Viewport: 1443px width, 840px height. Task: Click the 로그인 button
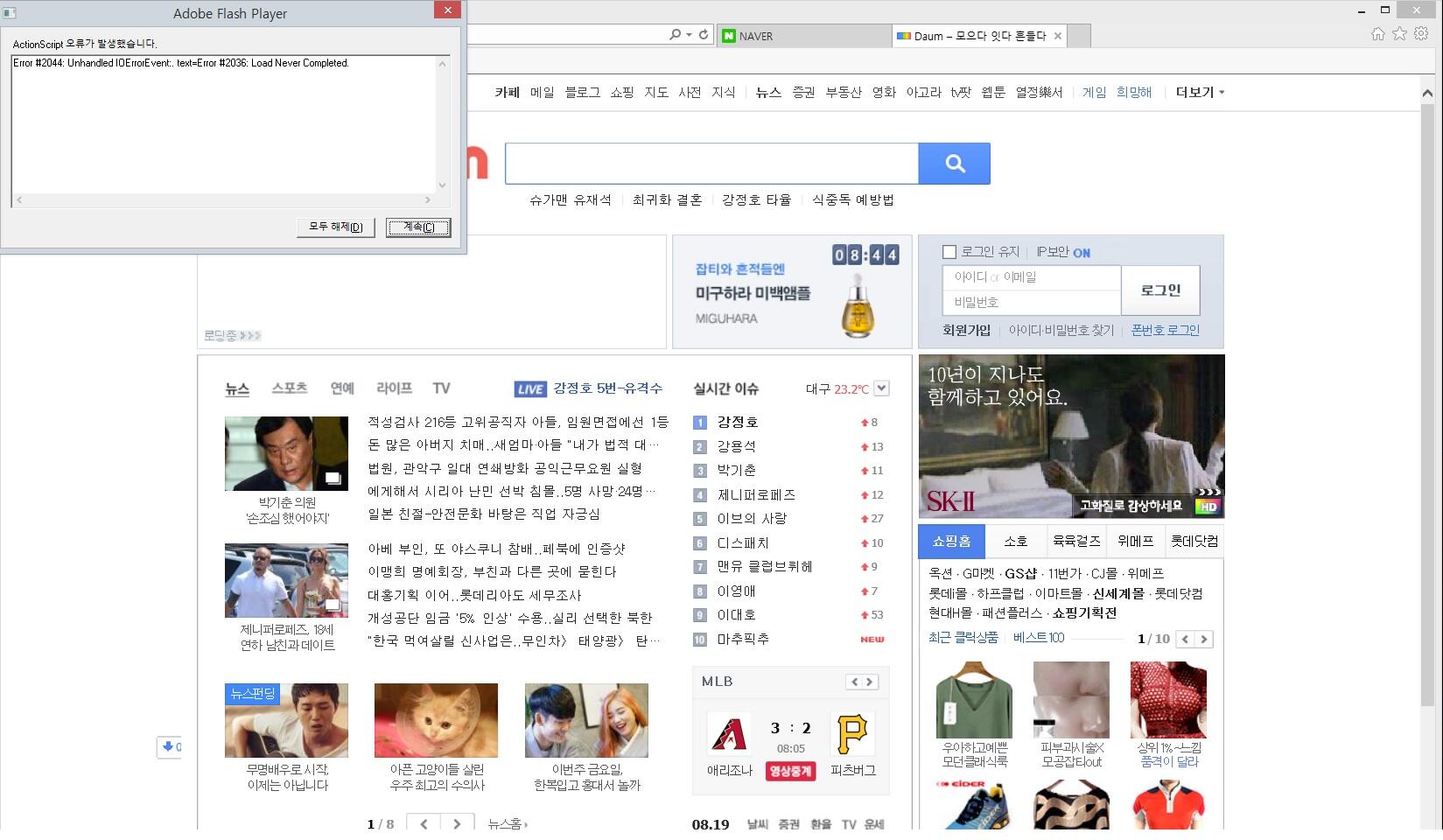point(1160,290)
